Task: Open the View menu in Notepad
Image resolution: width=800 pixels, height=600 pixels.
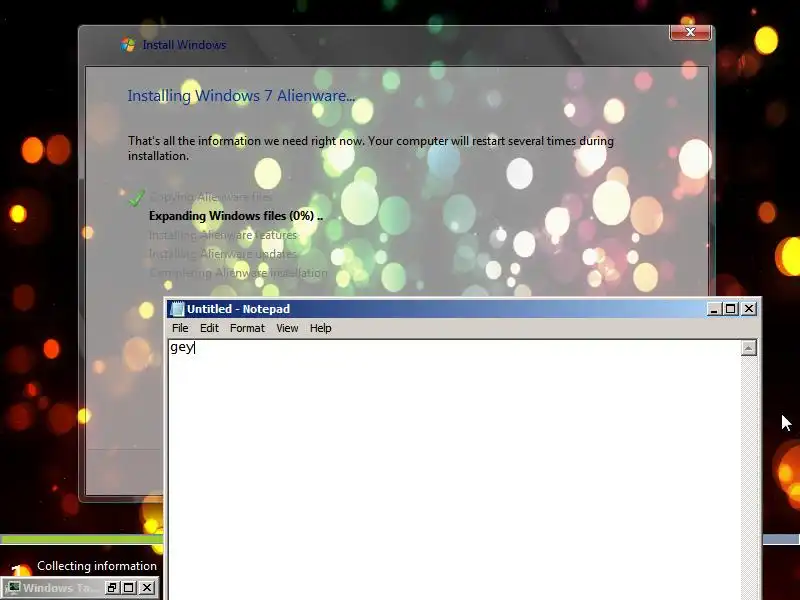Action: tap(287, 328)
